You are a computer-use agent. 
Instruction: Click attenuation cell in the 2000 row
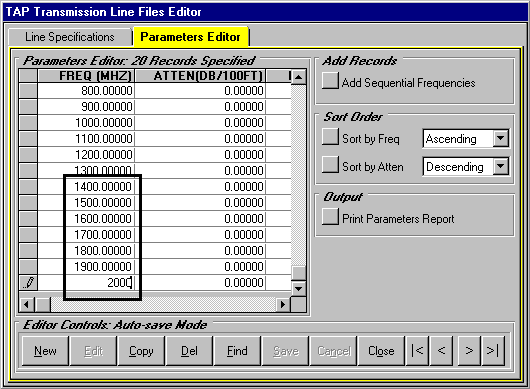tap(200, 283)
